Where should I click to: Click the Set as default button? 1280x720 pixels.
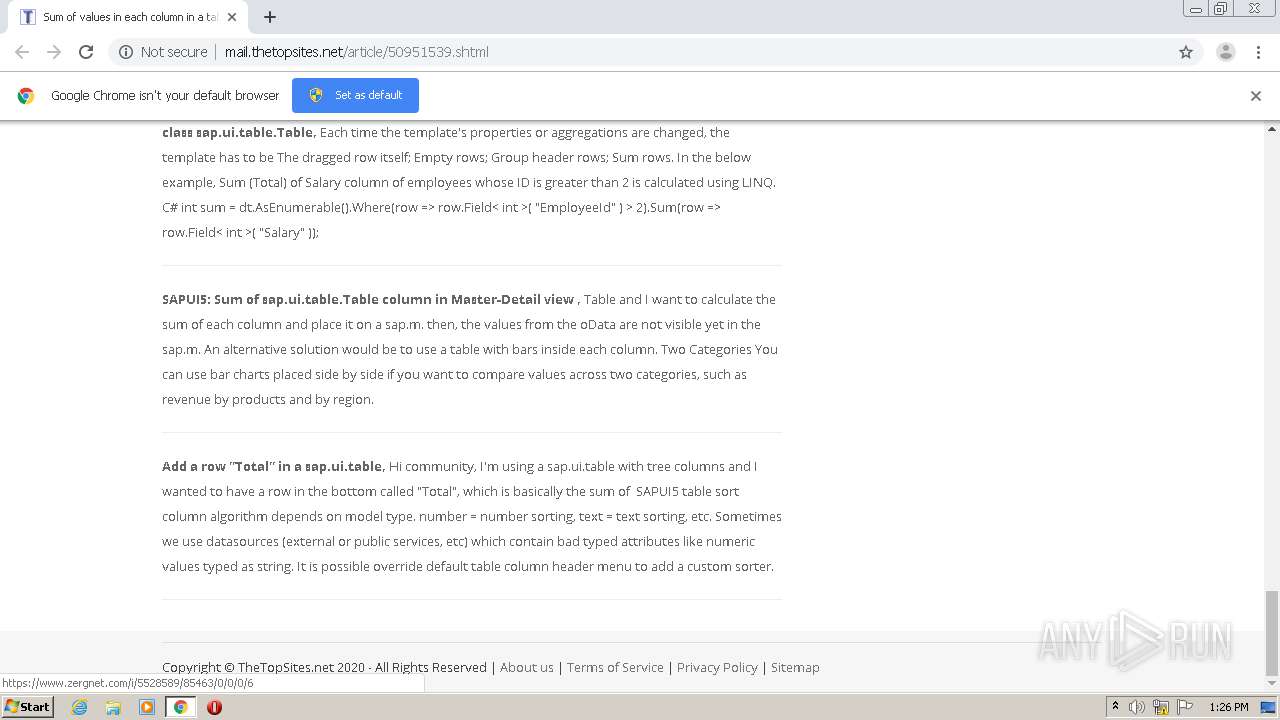[355, 95]
